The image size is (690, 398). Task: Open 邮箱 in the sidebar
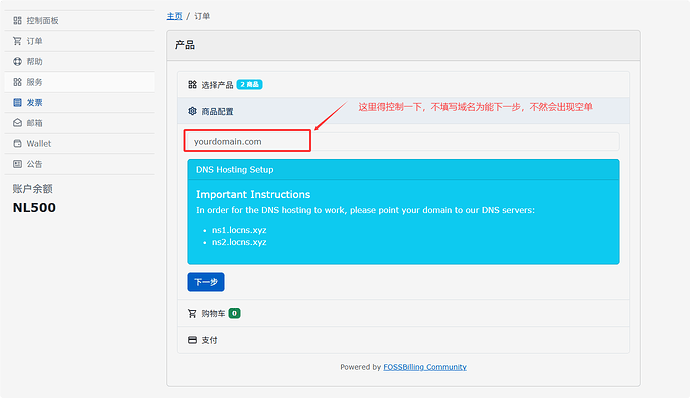click(x=80, y=123)
